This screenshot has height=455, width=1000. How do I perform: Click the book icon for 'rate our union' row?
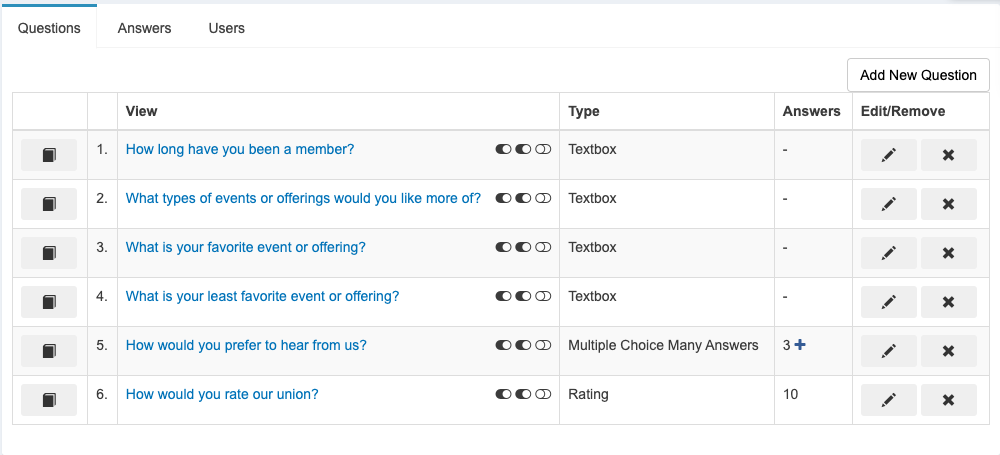(49, 400)
